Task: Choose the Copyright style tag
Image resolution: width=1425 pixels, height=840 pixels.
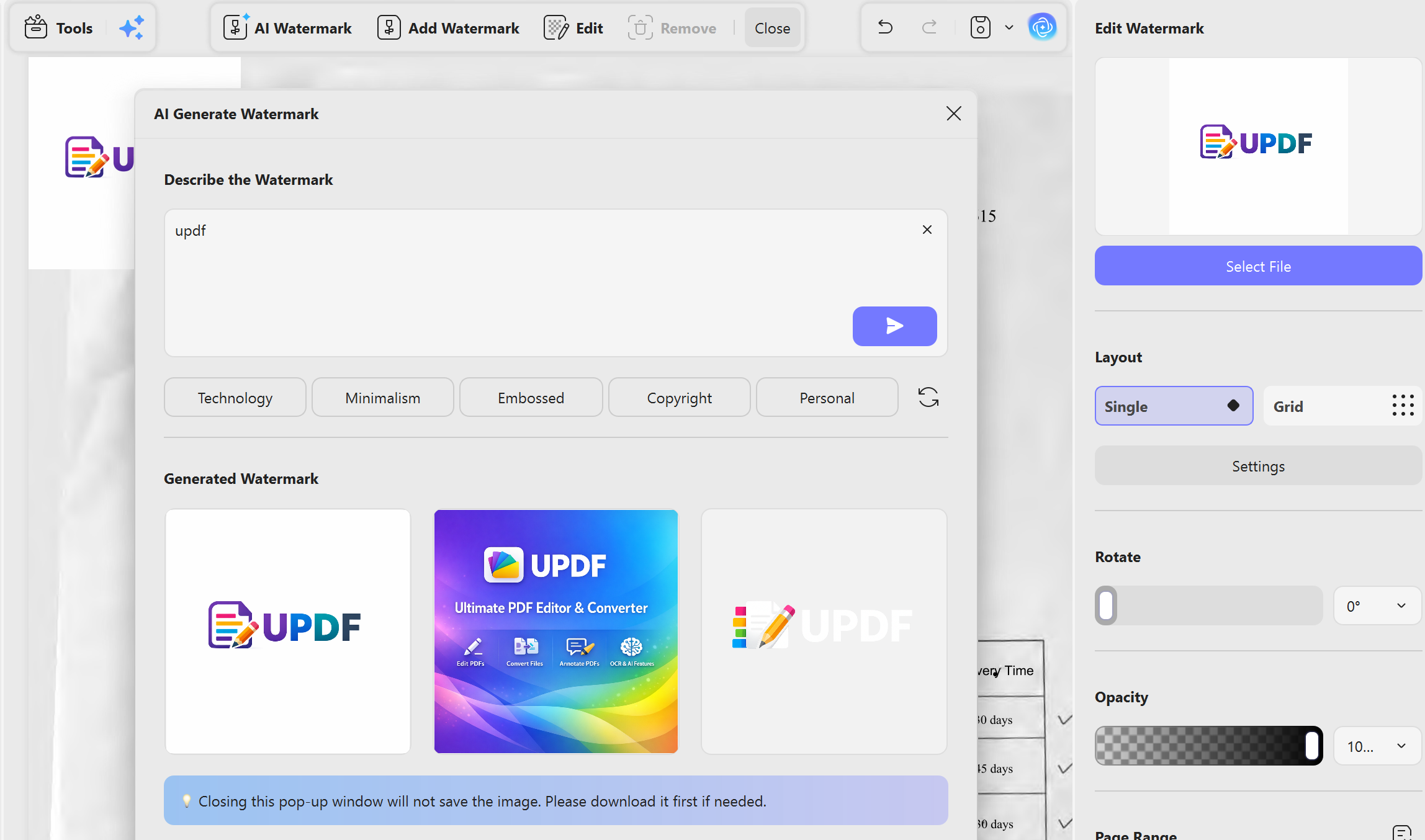Action: pos(679,398)
